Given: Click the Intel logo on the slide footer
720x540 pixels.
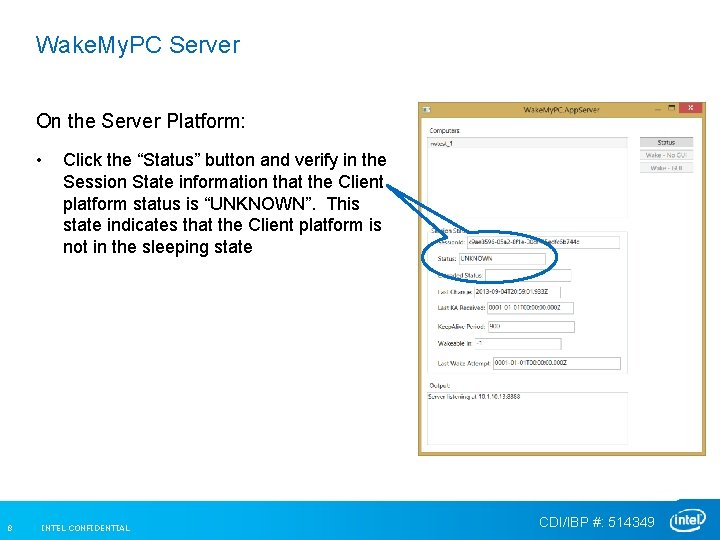Looking at the screenshot, I should tap(687, 520).
